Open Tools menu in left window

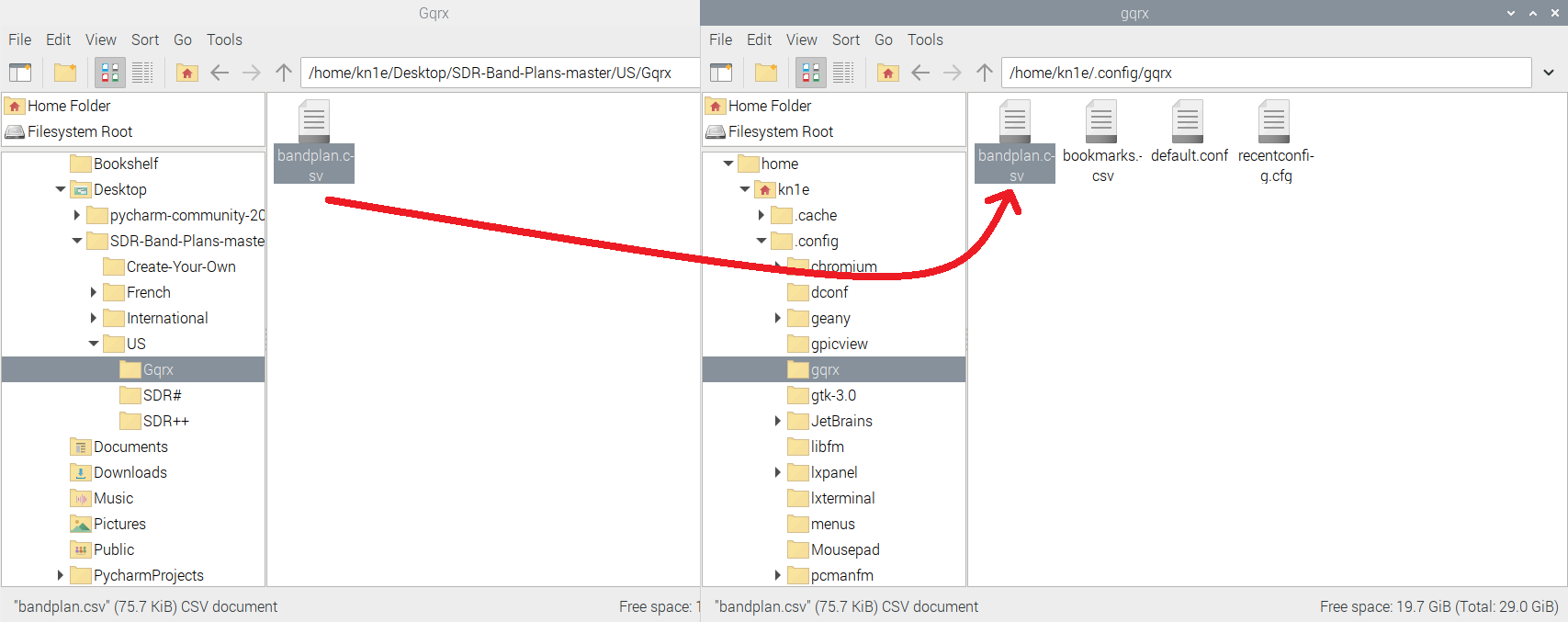tap(224, 40)
